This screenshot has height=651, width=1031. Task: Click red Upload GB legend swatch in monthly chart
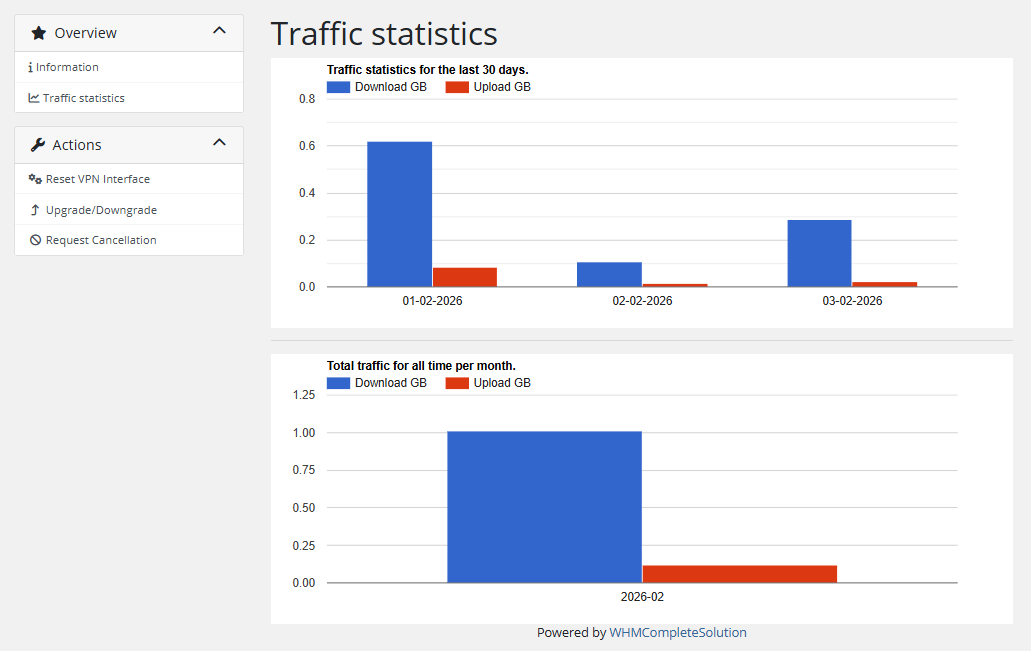pos(457,383)
